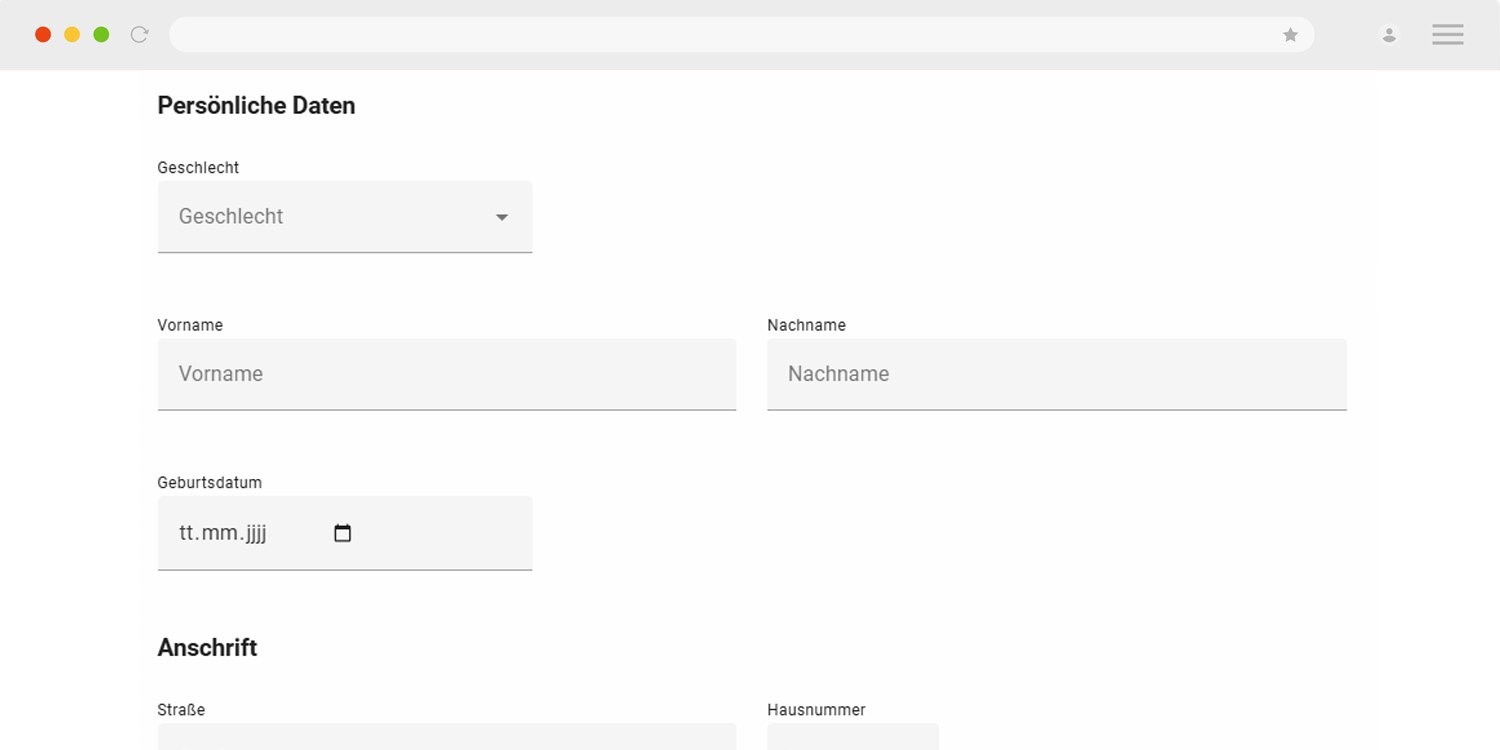Screen dimensions: 1500x750
Task: Bookmark this page with the star icon
Action: point(1290,35)
